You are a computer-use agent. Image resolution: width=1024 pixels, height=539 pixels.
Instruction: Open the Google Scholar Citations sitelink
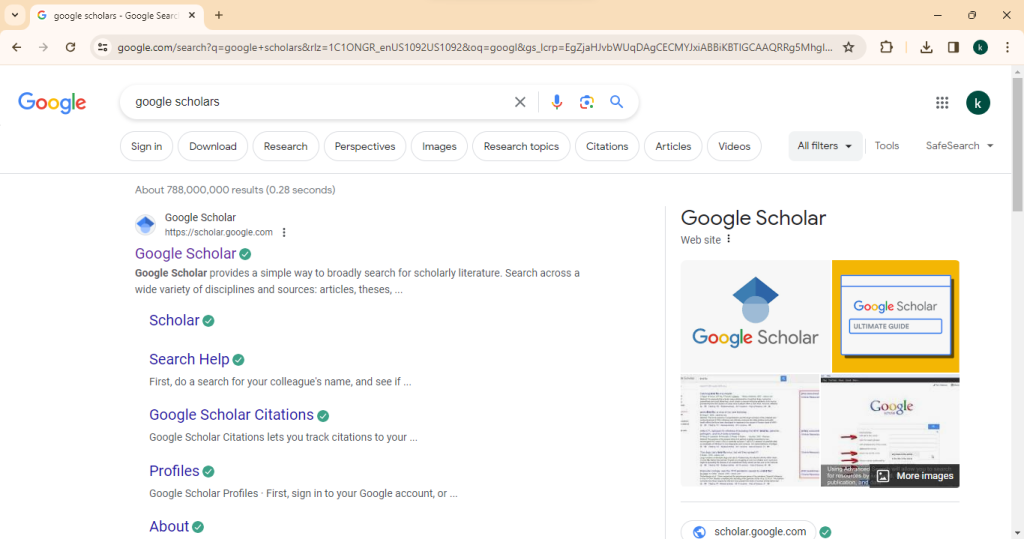tap(231, 415)
